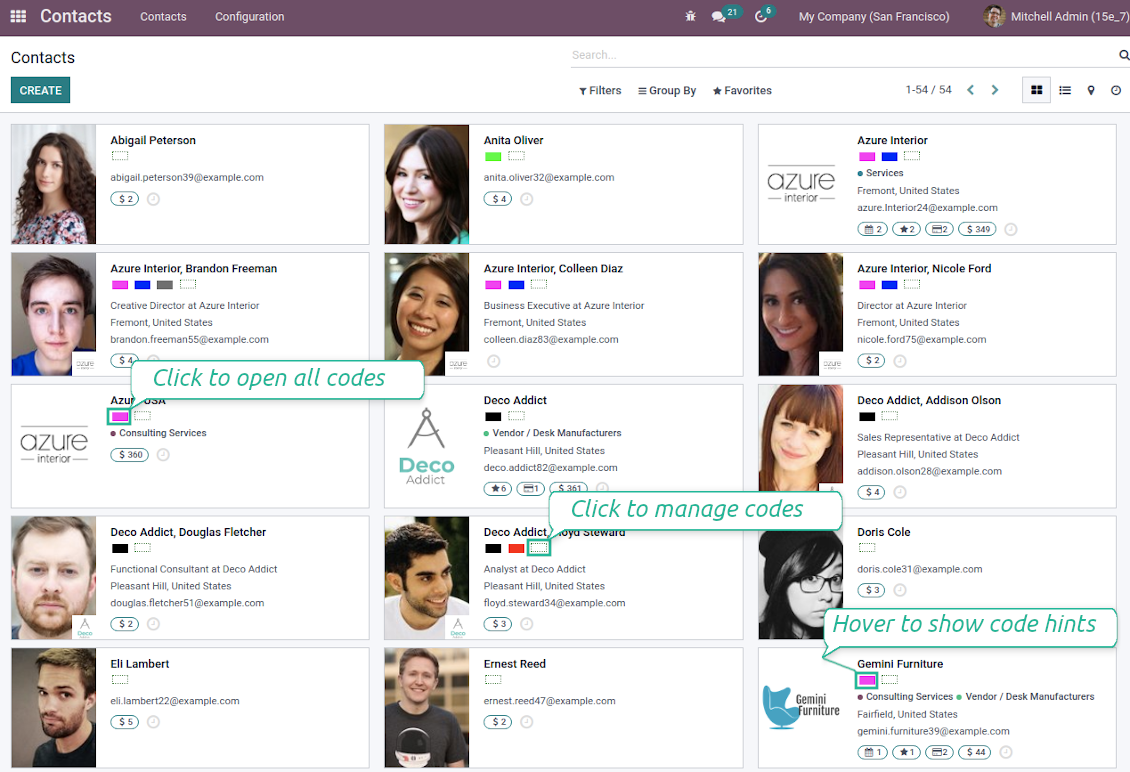Screen dimensions: 1130x772
Task: Open My Company (San Francisco) switcher
Action: [x=873, y=16]
